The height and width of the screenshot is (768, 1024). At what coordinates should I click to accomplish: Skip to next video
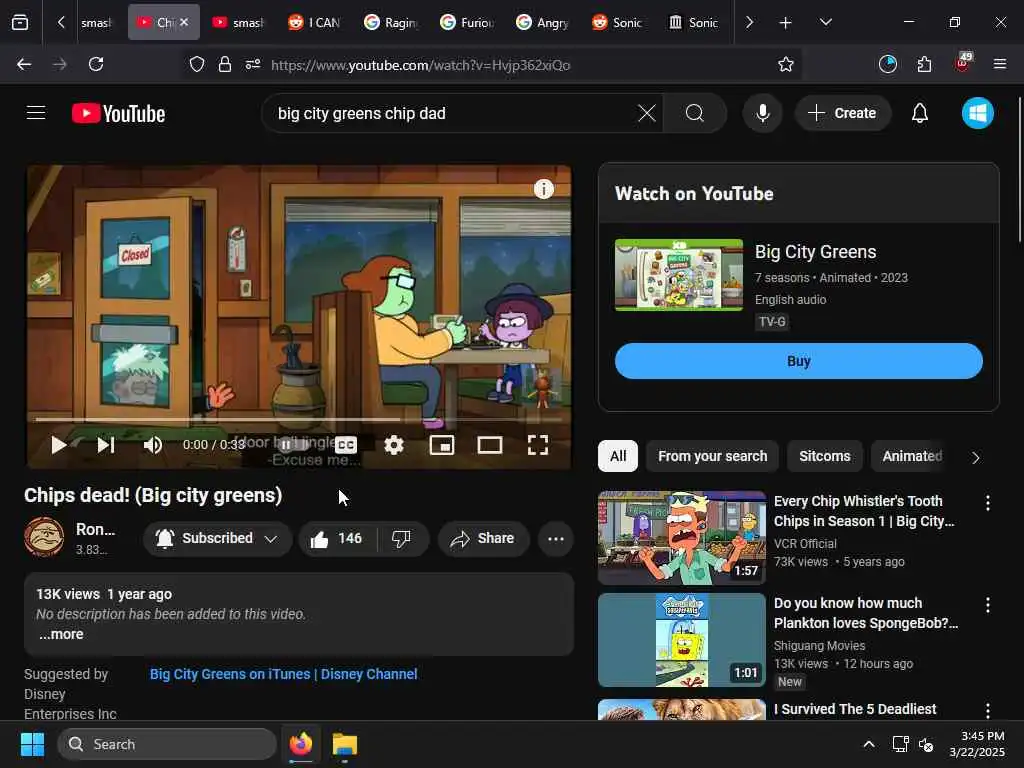(x=106, y=445)
